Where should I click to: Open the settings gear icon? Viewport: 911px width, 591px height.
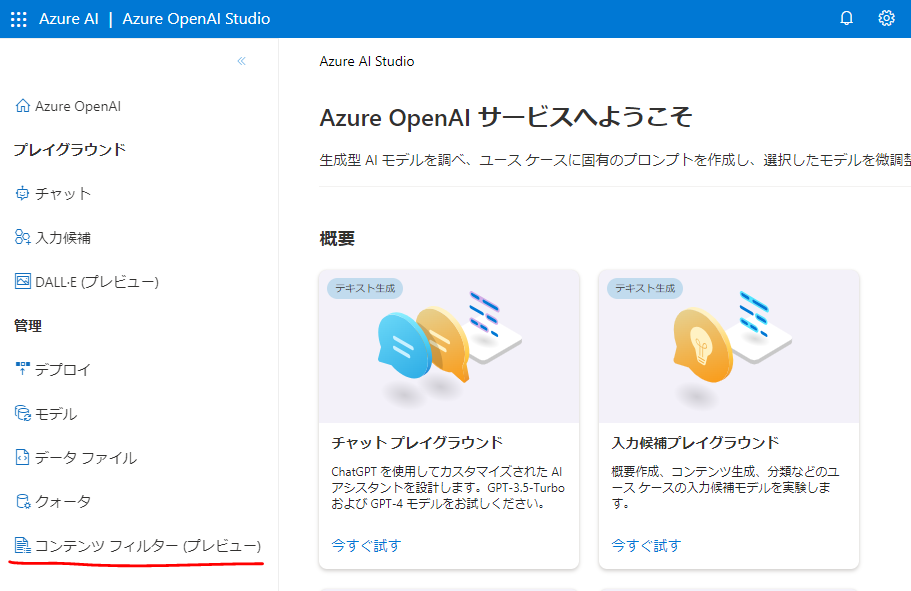[x=886, y=19]
